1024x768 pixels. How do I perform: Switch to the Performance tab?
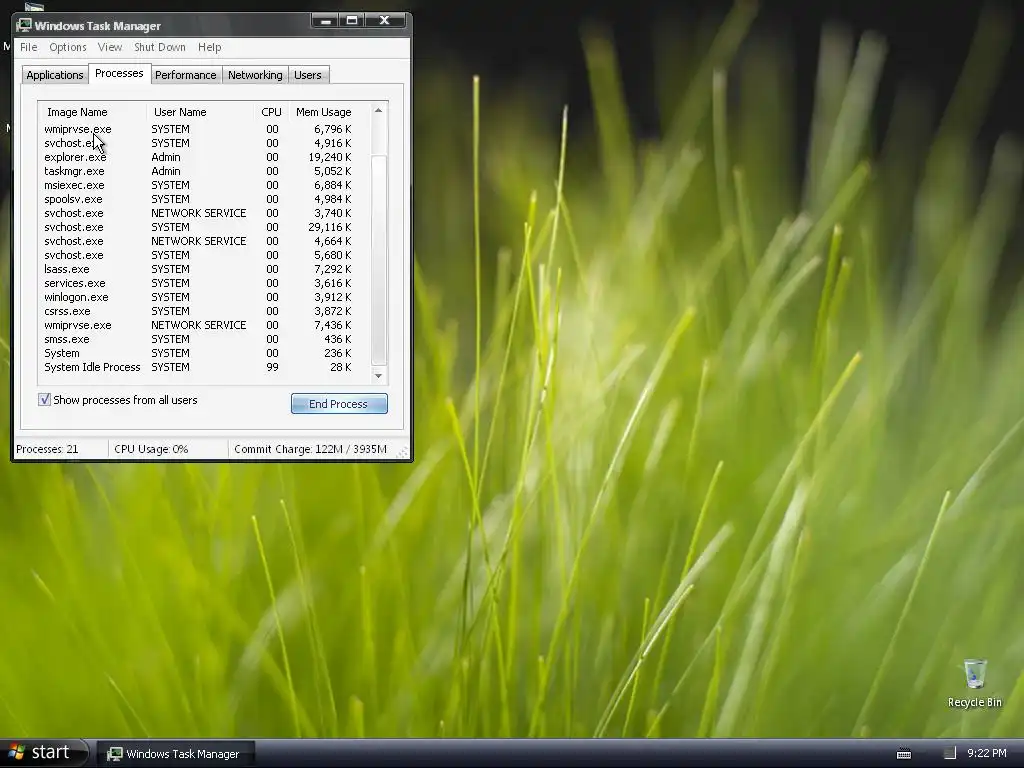(185, 75)
